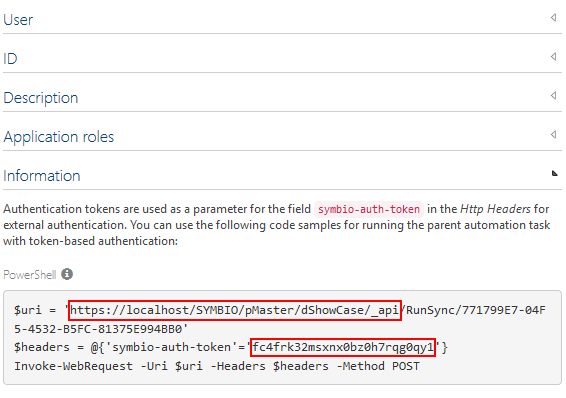Image resolution: width=566 pixels, height=398 pixels.
Task: Expand the ID section arrow
Action: 553,56
